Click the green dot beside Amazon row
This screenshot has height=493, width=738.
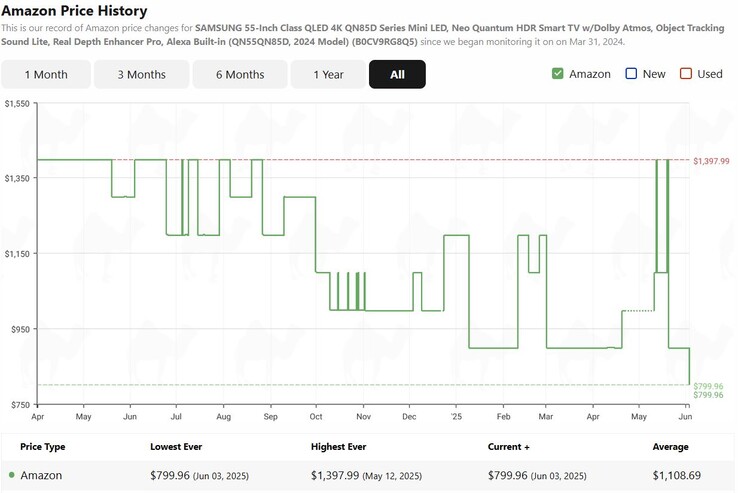point(12,475)
